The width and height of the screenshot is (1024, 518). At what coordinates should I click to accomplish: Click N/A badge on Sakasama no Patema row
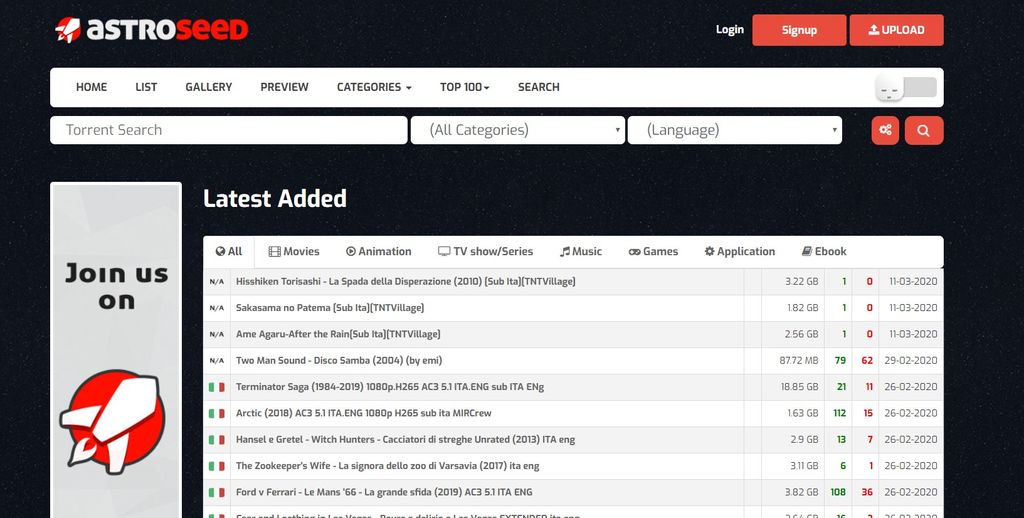(x=217, y=308)
